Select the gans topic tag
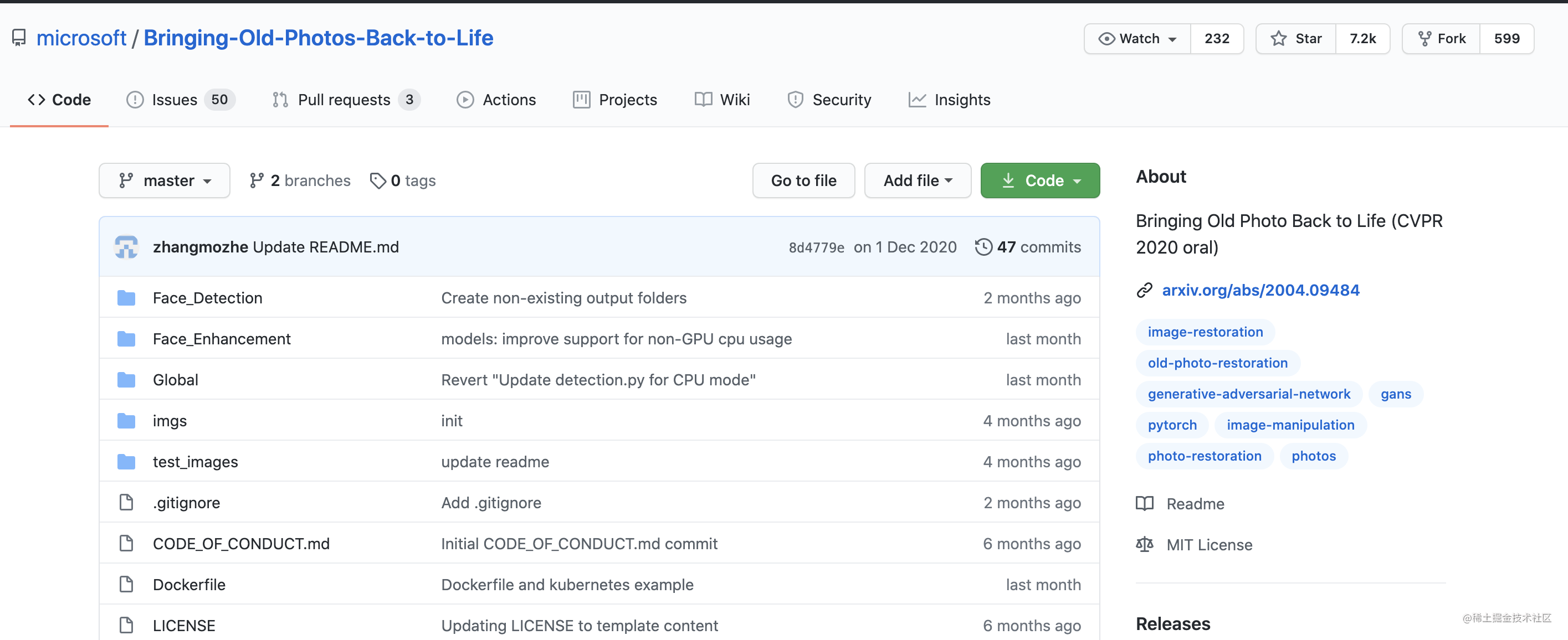The height and width of the screenshot is (640, 1568). pyautogui.click(x=1396, y=394)
